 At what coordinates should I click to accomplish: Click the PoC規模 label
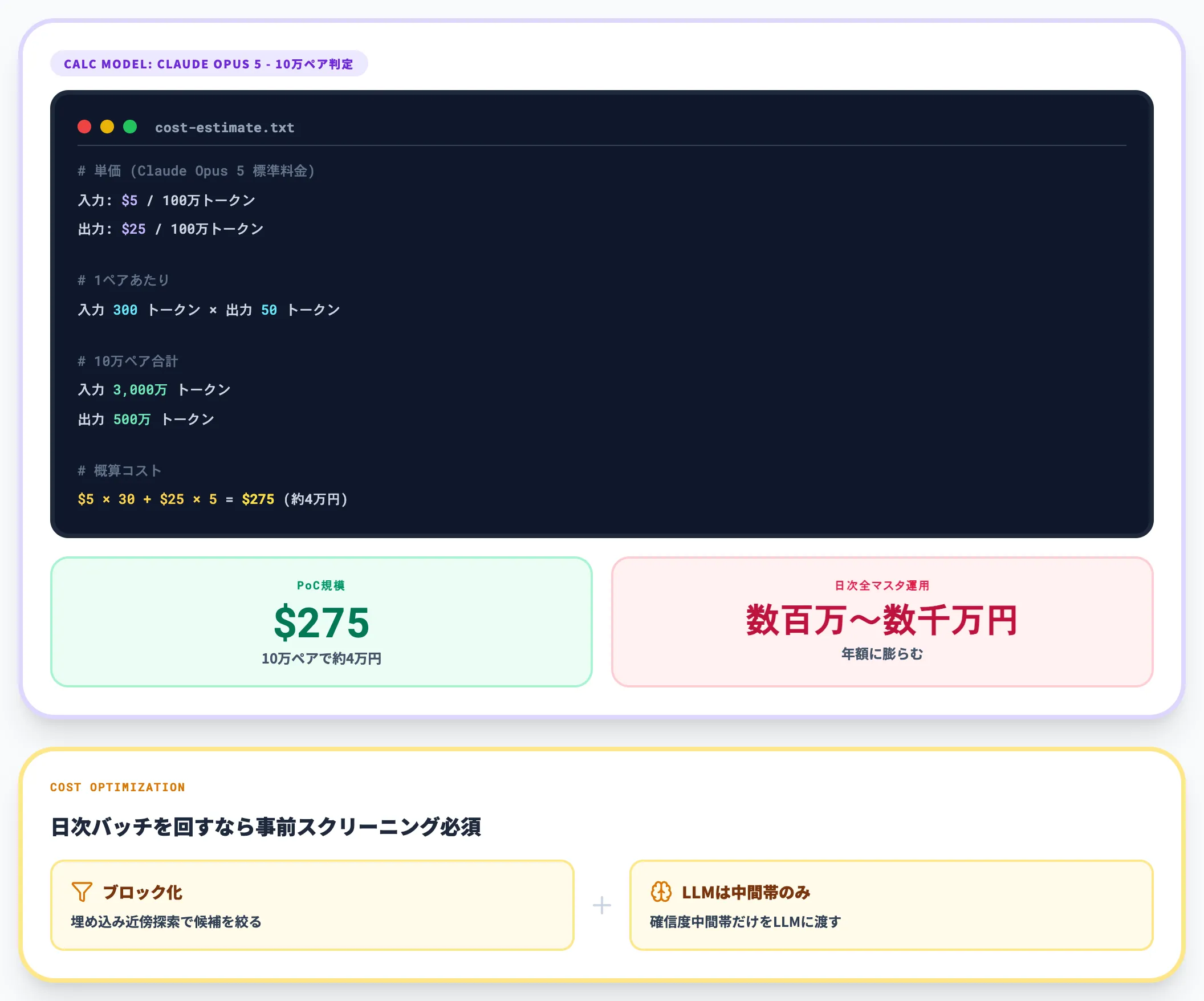pyautogui.click(x=321, y=585)
